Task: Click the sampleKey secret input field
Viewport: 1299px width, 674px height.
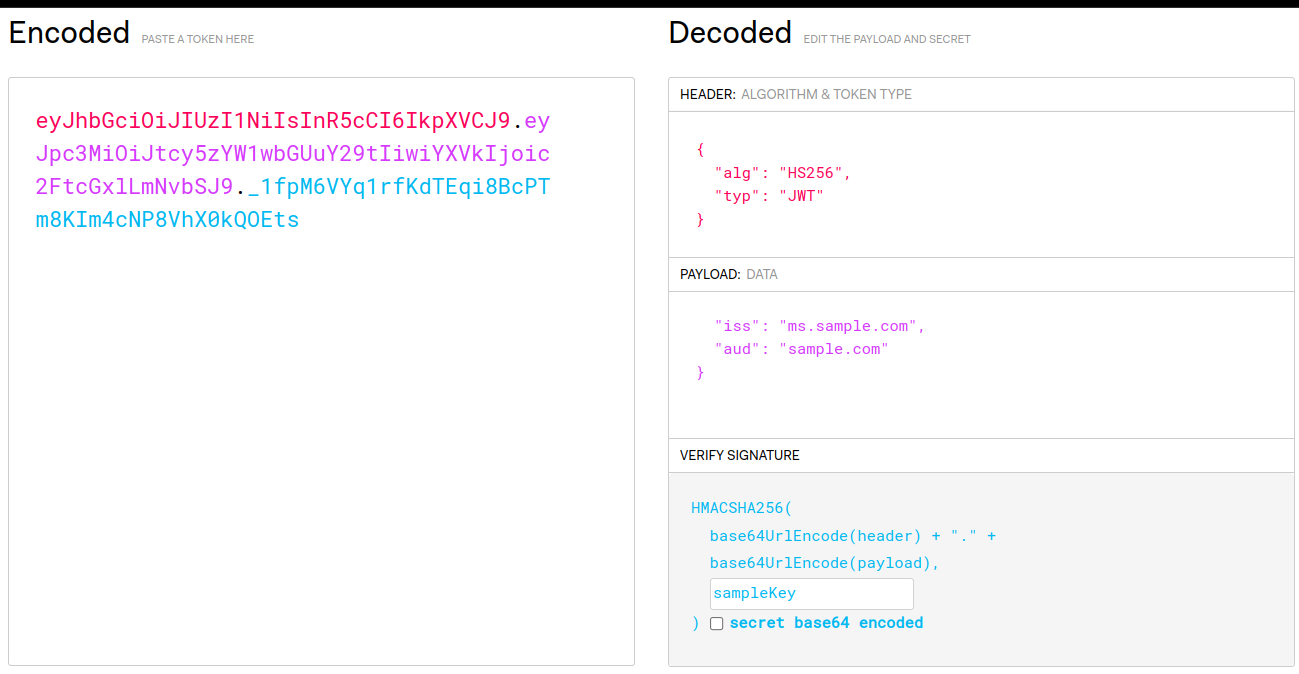Action: click(x=811, y=594)
